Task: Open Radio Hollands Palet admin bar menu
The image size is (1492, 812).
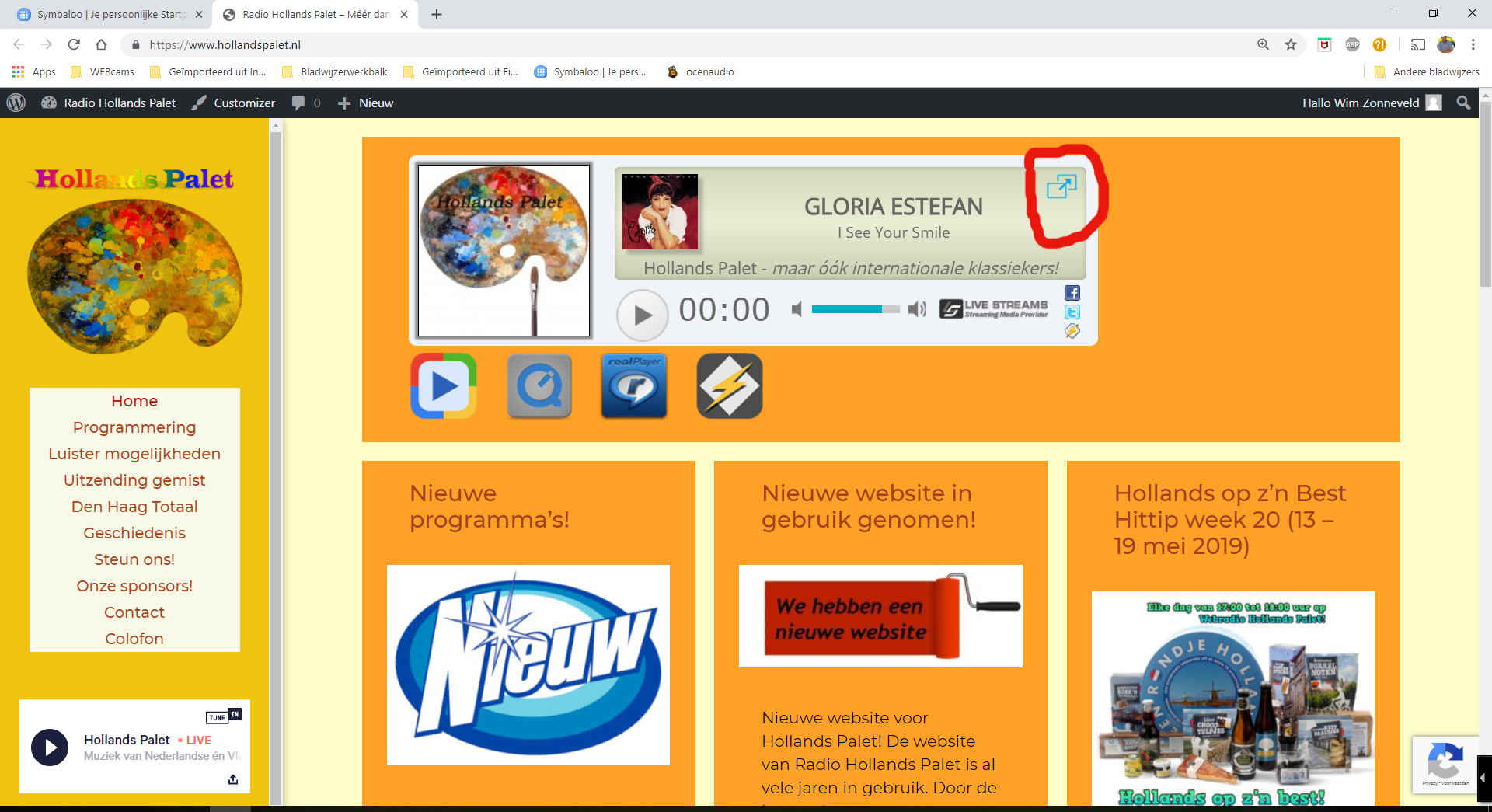Action: point(109,103)
